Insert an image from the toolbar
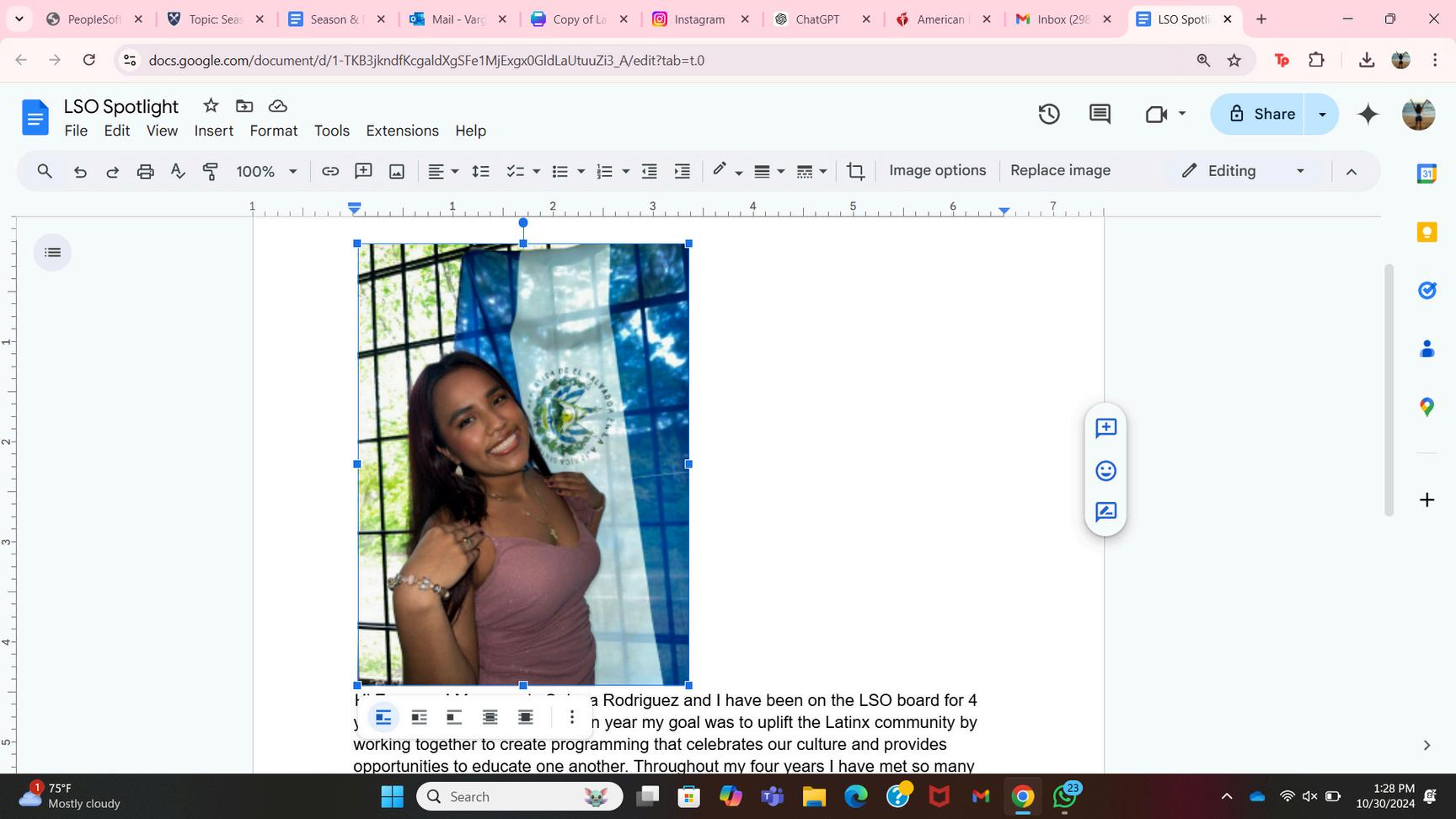The width and height of the screenshot is (1456, 819). click(396, 171)
